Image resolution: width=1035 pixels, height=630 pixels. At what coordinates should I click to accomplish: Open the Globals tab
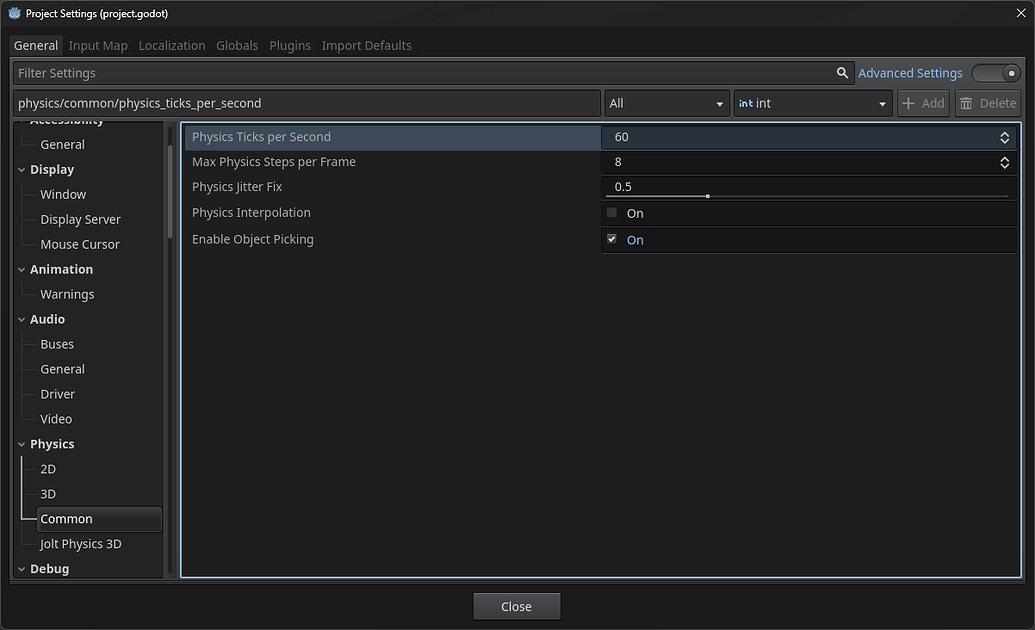click(x=237, y=45)
